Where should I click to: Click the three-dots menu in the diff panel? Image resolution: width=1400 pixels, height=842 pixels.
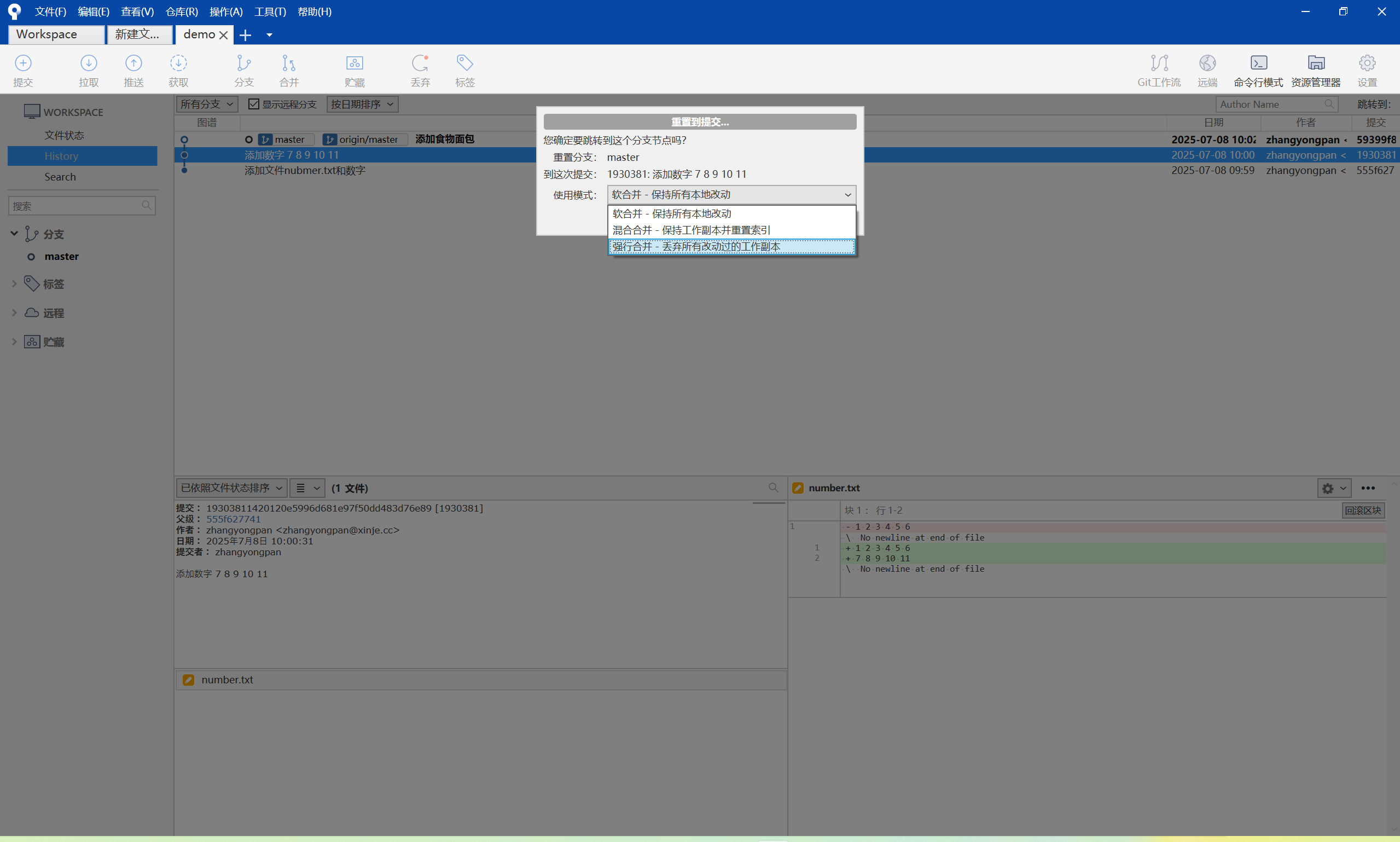click(1368, 488)
